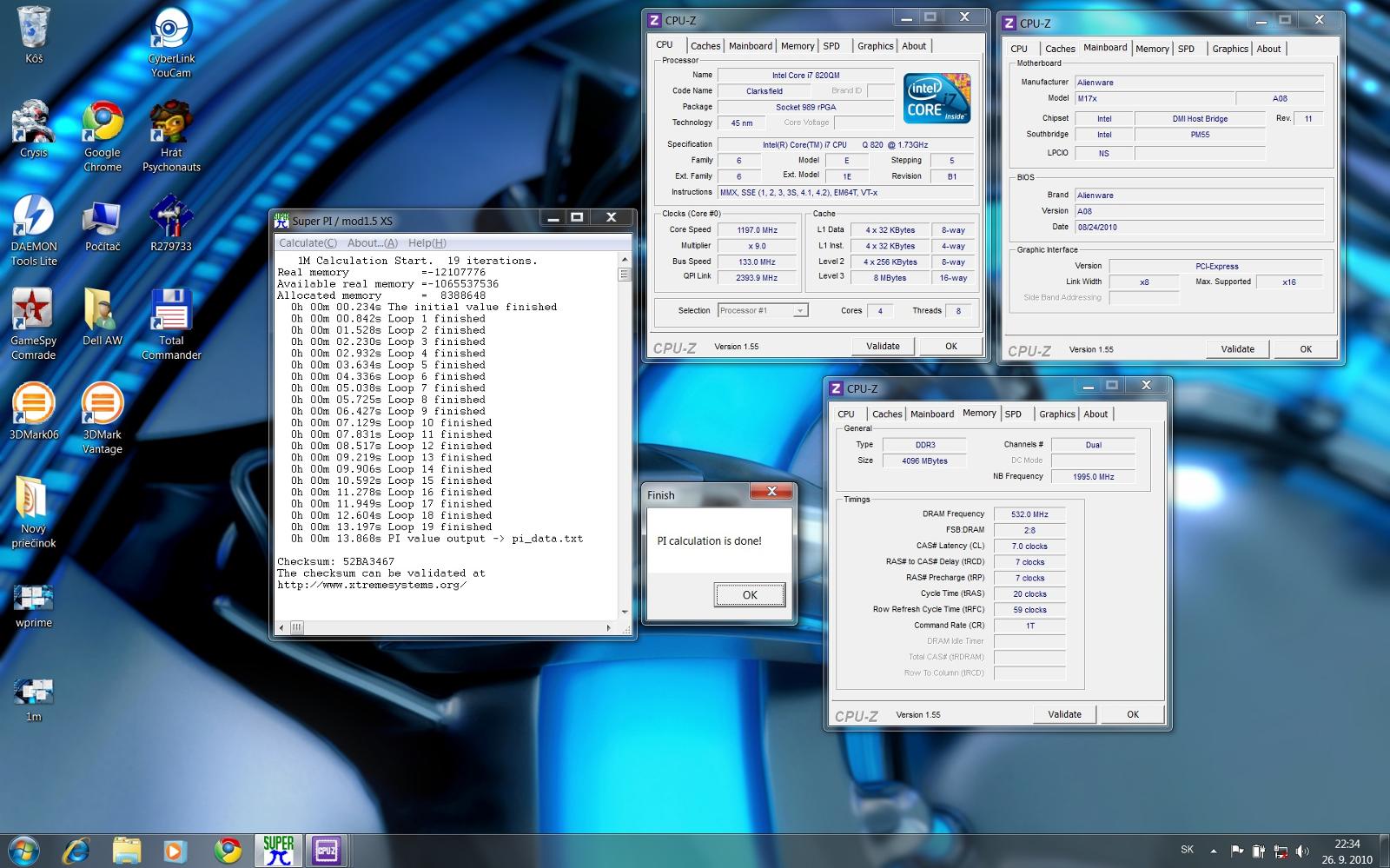The height and width of the screenshot is (868, 1390).
Task: Open the Crysis desktop shortcut
Action: pos(33,129)
